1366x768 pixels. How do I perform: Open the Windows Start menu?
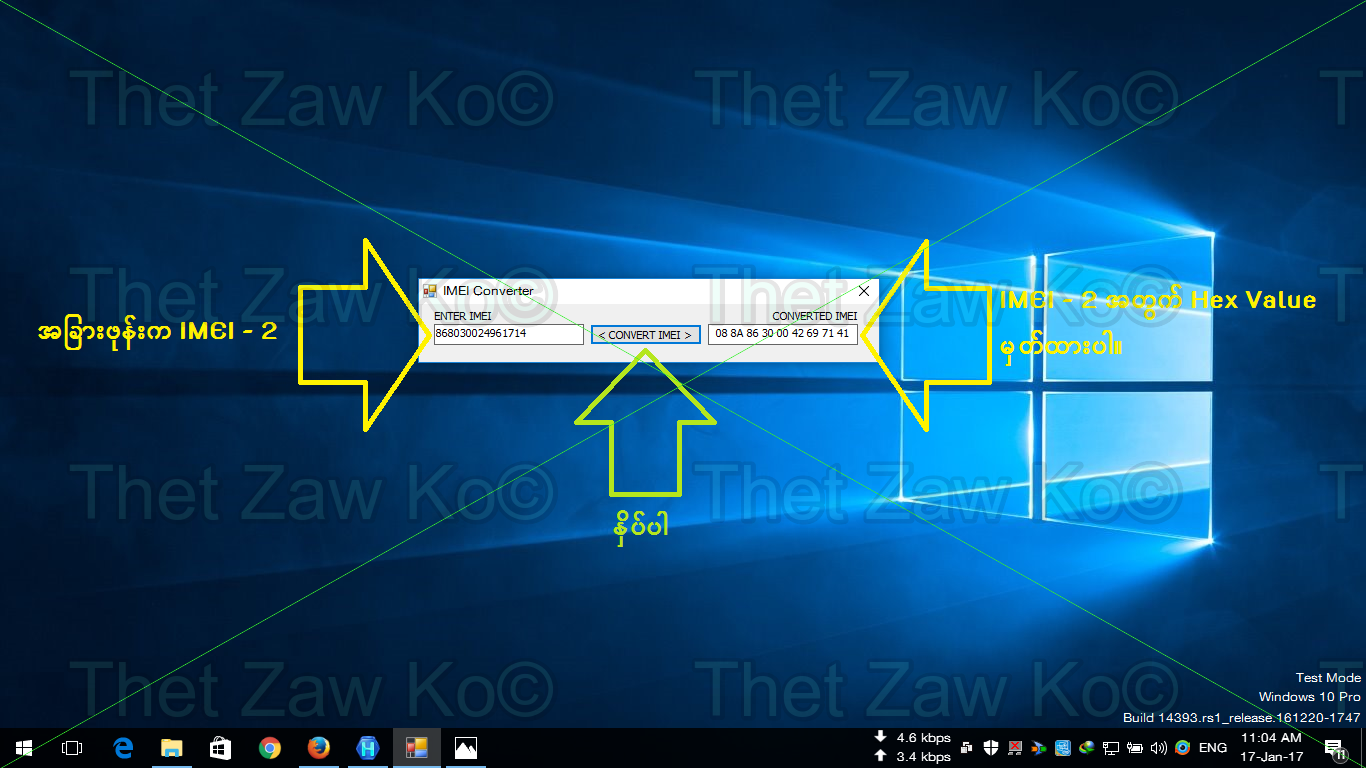point(24,748)
